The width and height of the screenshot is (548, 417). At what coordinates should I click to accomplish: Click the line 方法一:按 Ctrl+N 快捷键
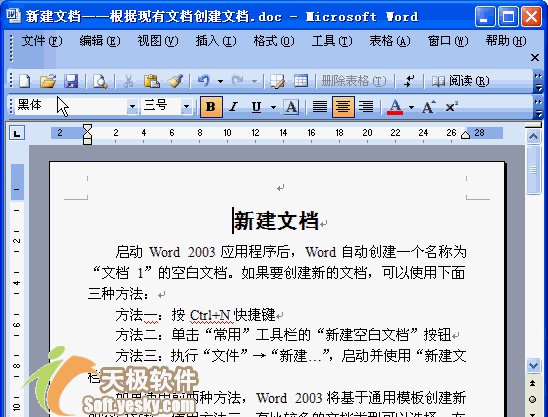(196, 315)
